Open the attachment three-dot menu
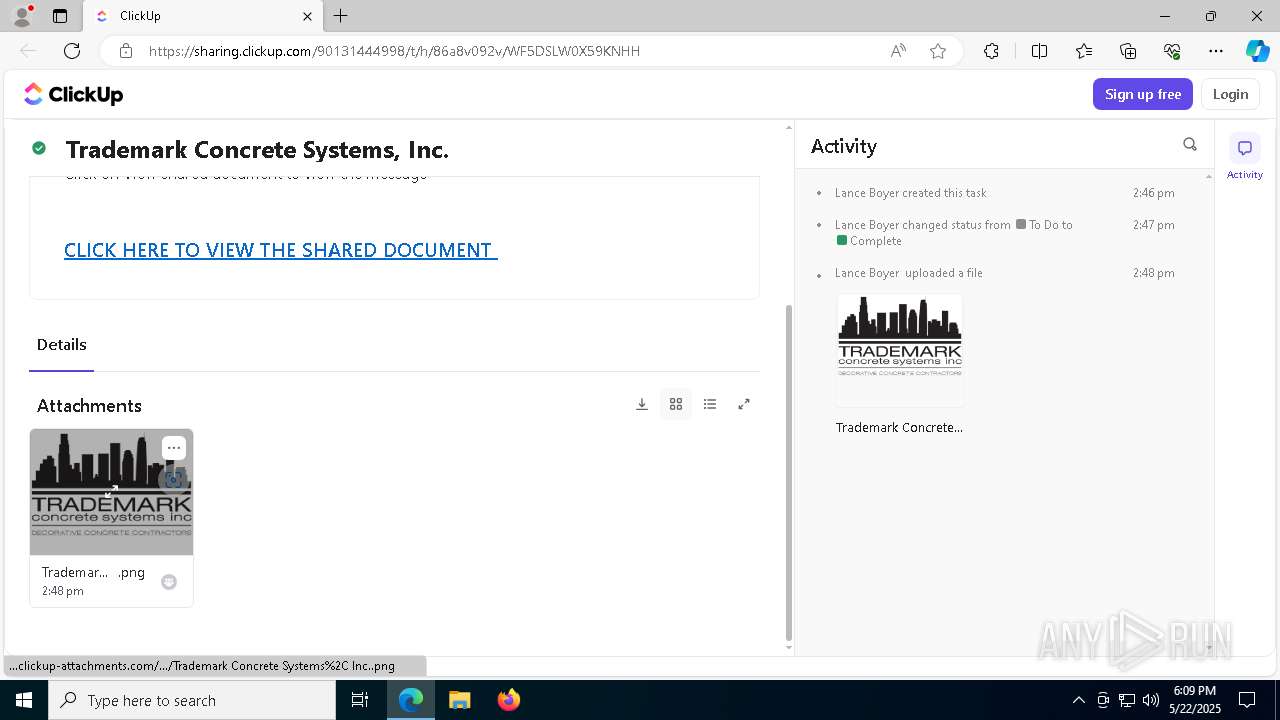 (174, 448)
